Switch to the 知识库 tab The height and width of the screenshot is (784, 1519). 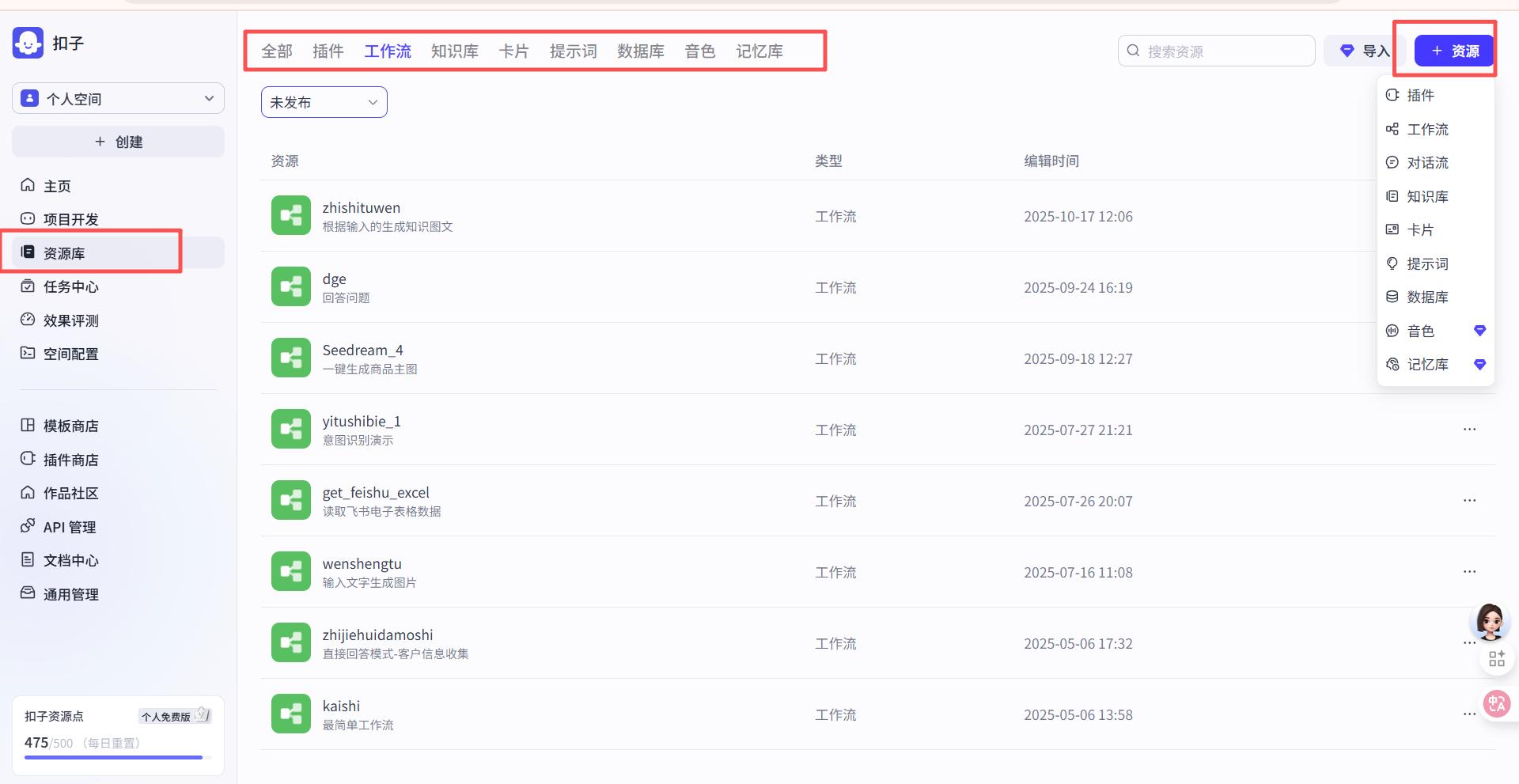pyautogui.click(x=455, y=51)
